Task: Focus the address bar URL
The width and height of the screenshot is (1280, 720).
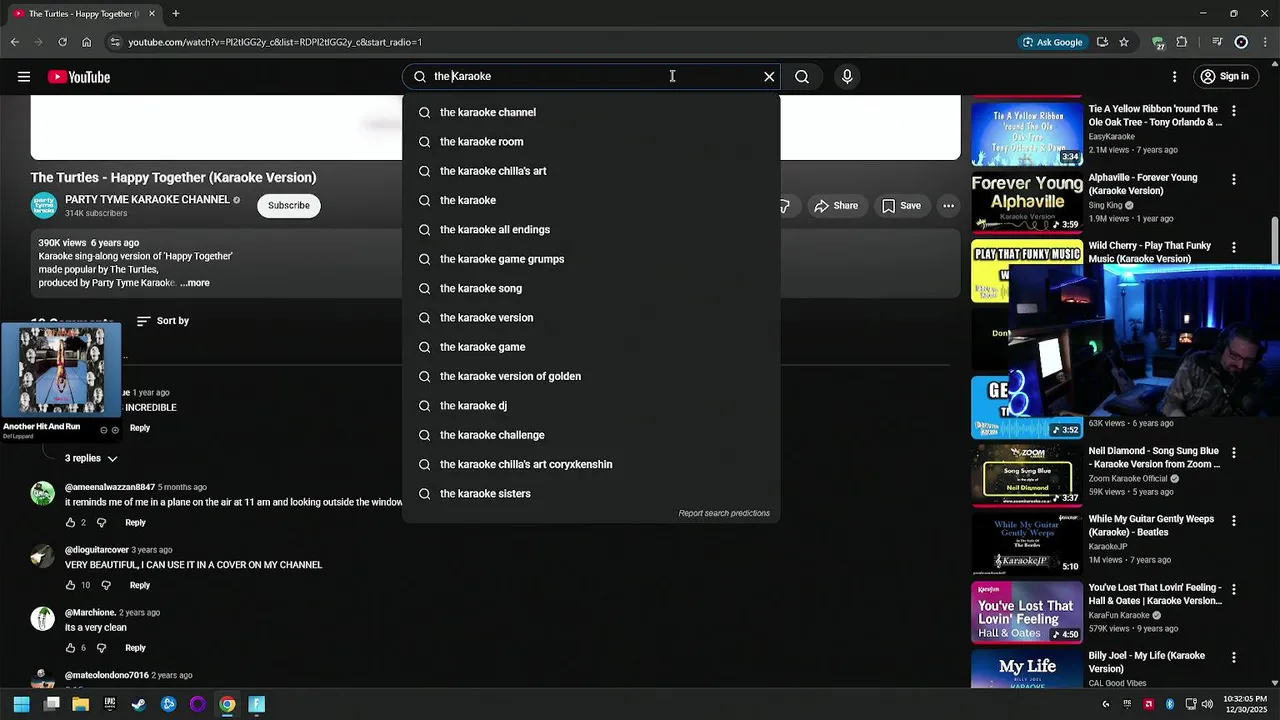Action: click(275, 42)
